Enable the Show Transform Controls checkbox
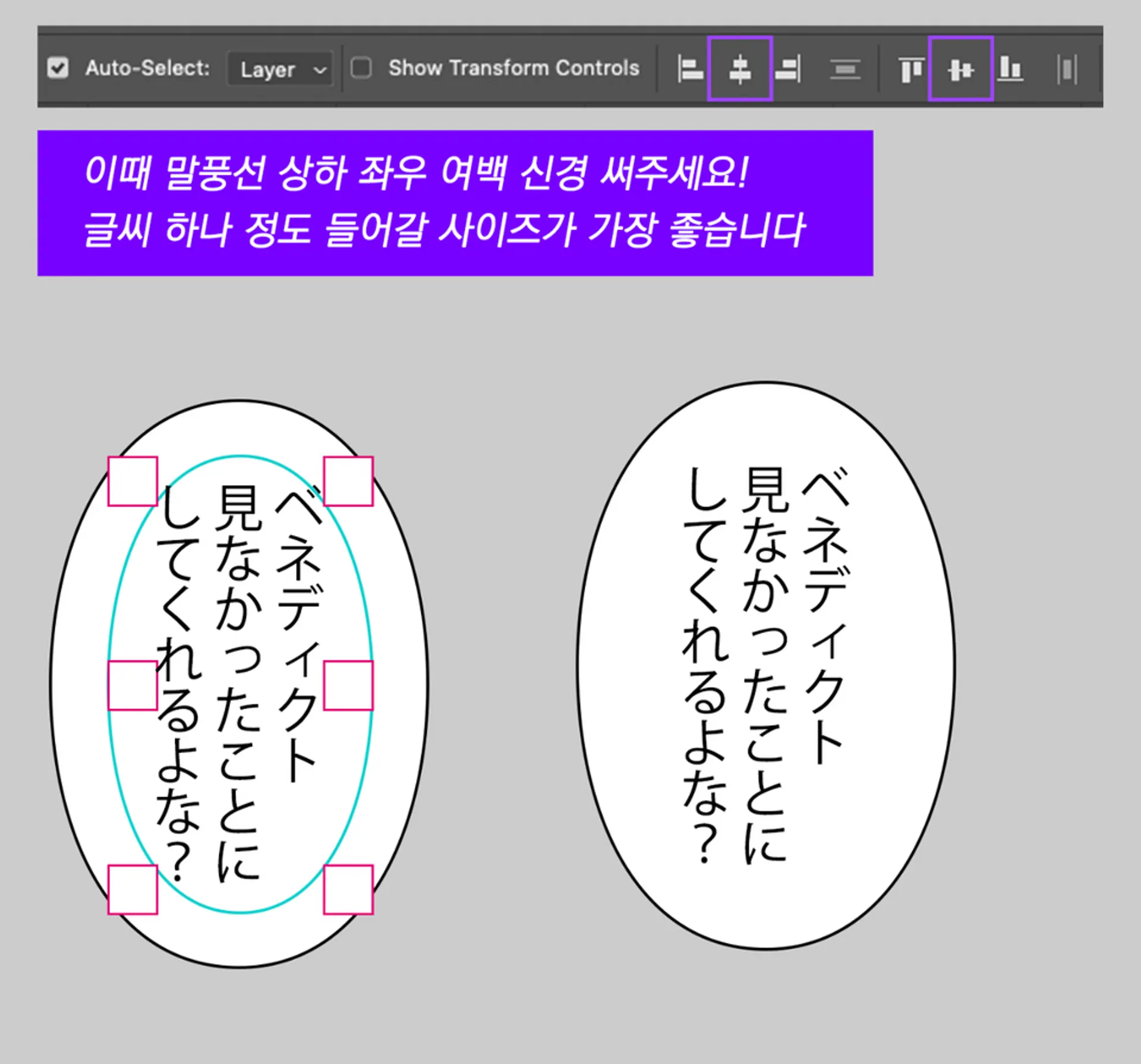The height and width of the screenshot is (1064, 1141). 361,68
